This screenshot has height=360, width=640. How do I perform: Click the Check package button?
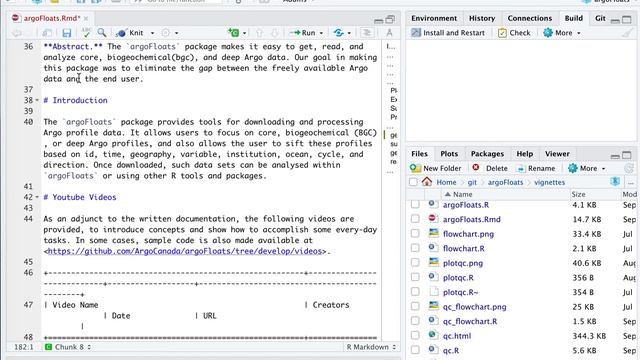point(514,33)
